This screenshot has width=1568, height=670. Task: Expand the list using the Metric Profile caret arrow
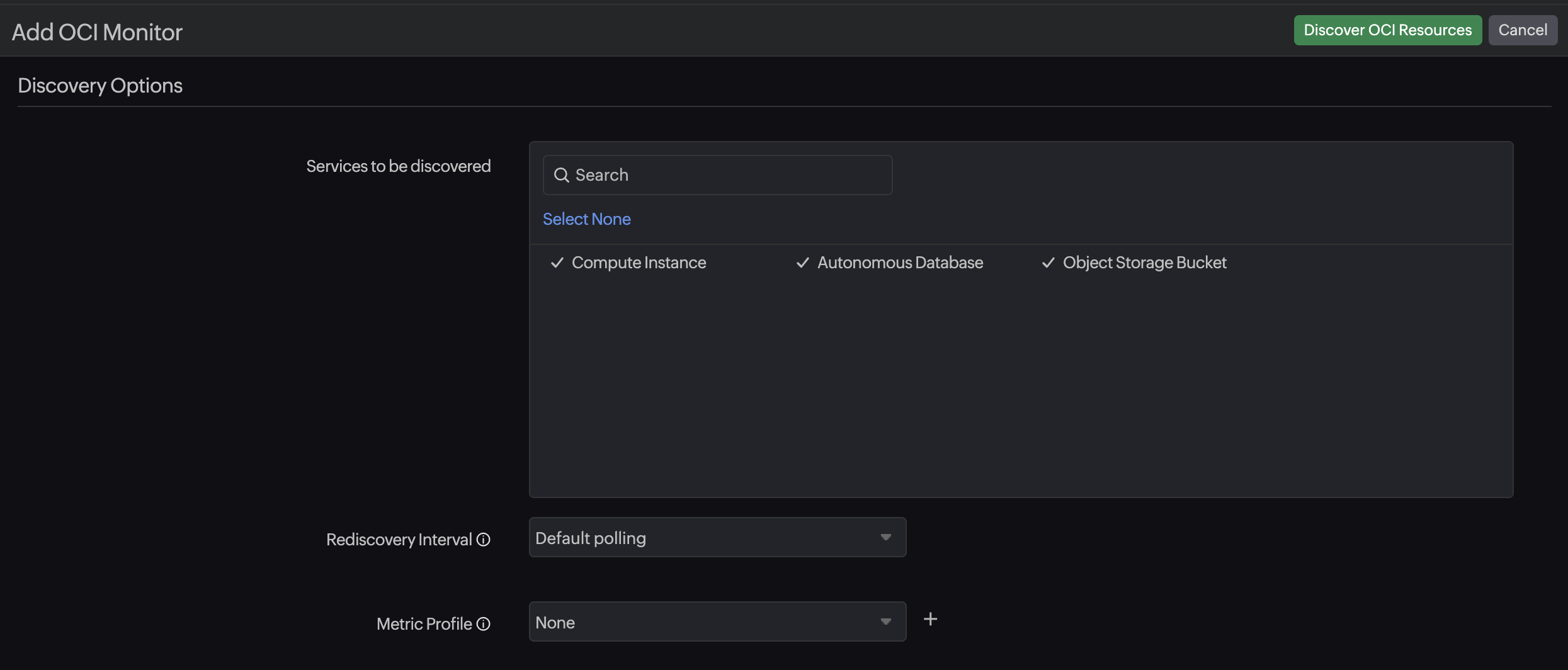(x=886, y=622)
